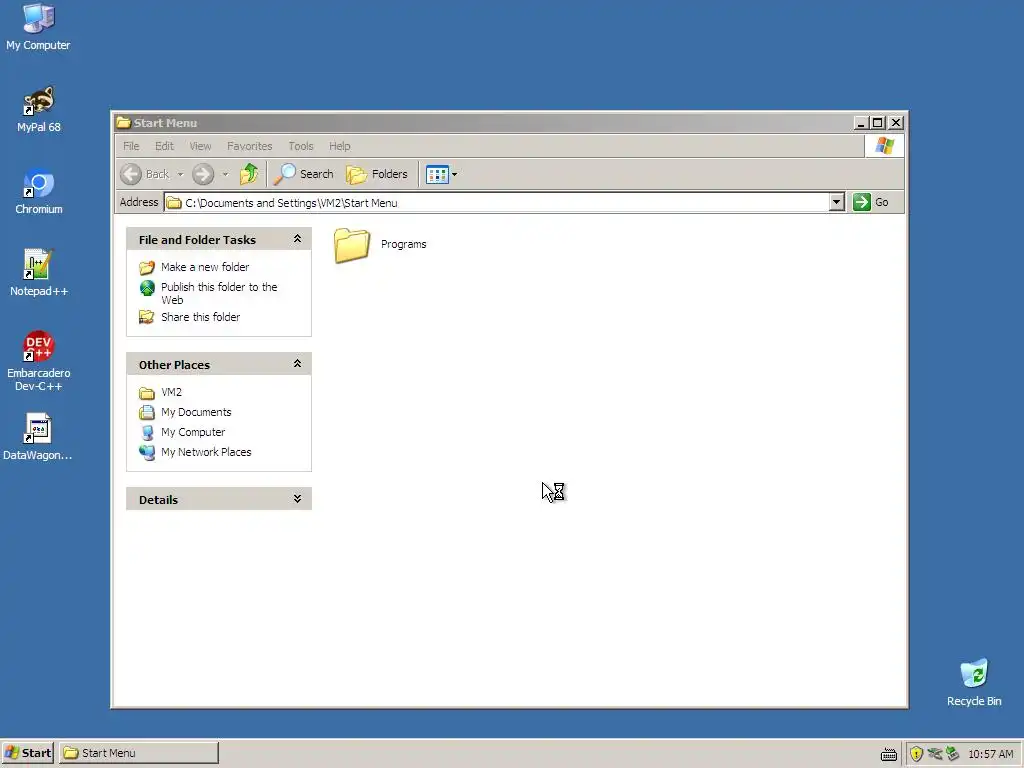Viewport: 1024px width, 768px height.
Task: Open My Computer from Other Places
Action: coord(193,432)
